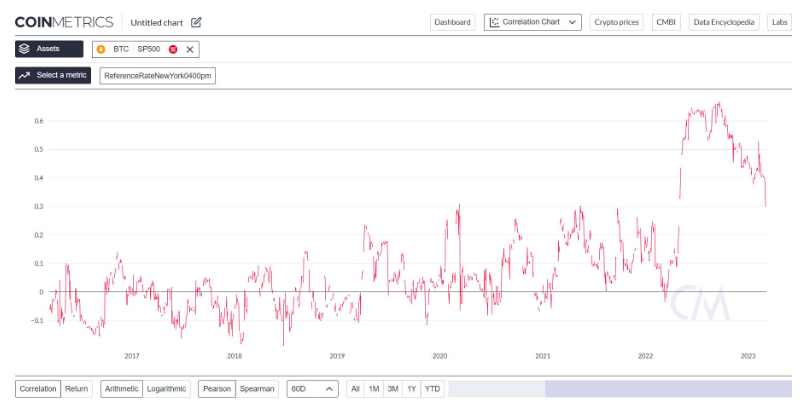Open the Dashboard tab
The height and width of the screenshot is (406, 804).
[452, 22]
